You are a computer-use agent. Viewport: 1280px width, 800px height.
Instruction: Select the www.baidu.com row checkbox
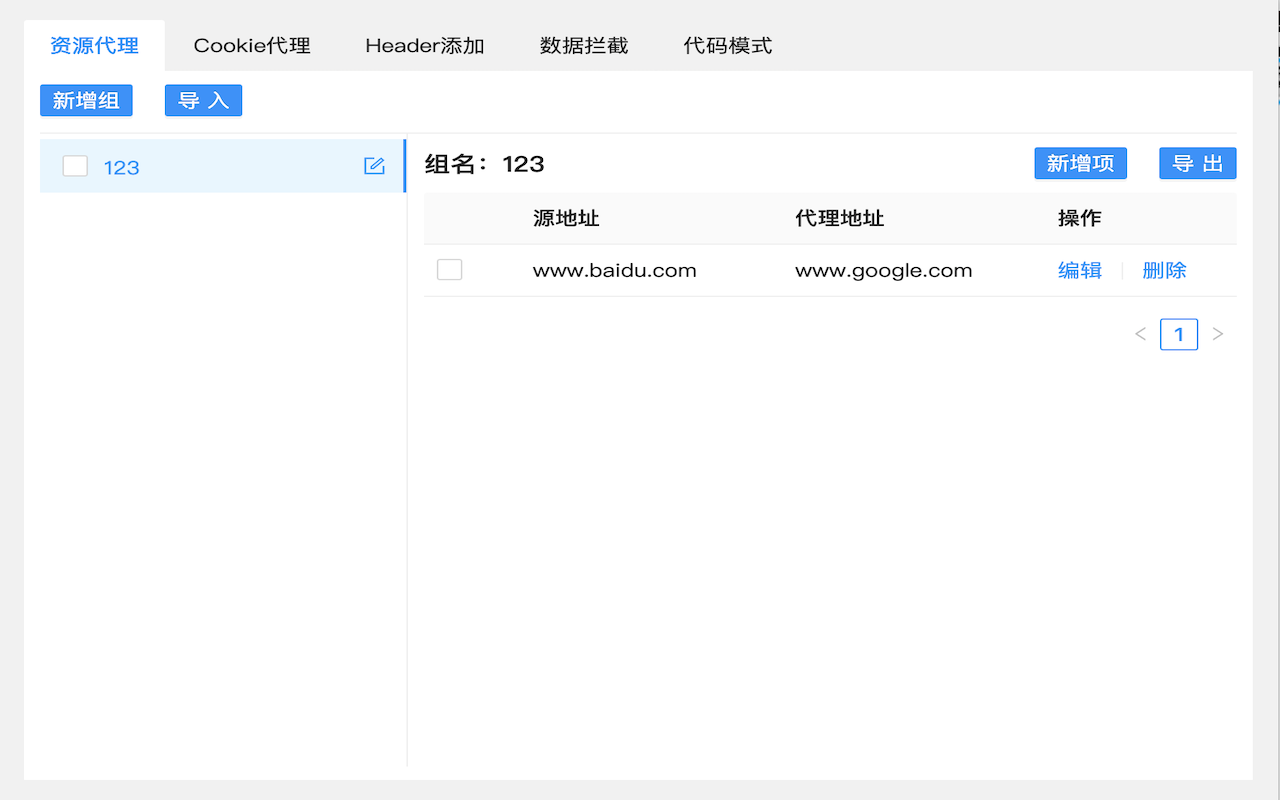point(449,269)
